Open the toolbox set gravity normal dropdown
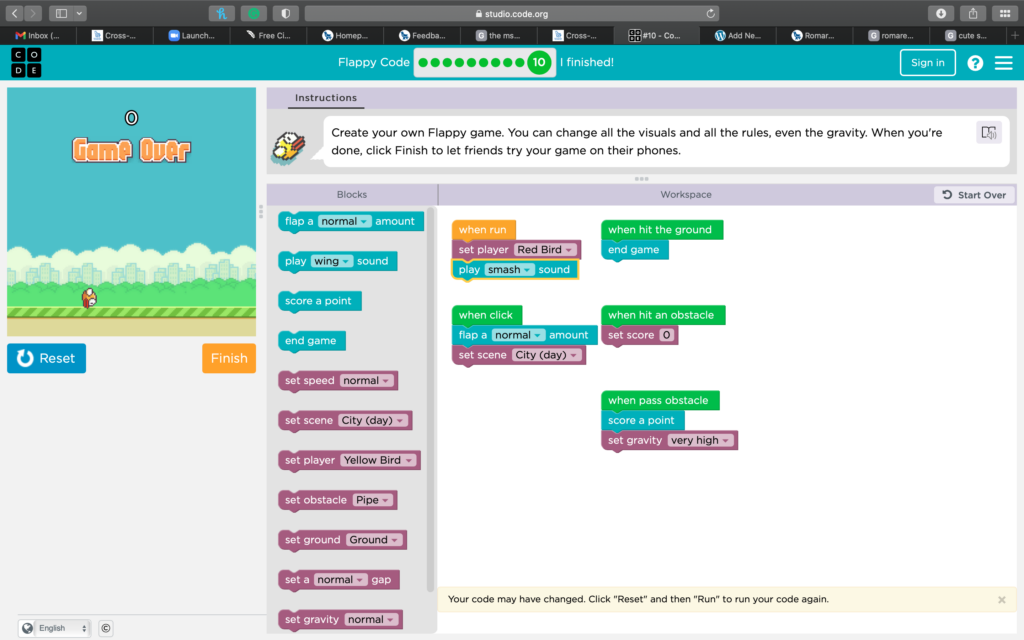This screenshot has height=640, width=1024. point(371,620)
